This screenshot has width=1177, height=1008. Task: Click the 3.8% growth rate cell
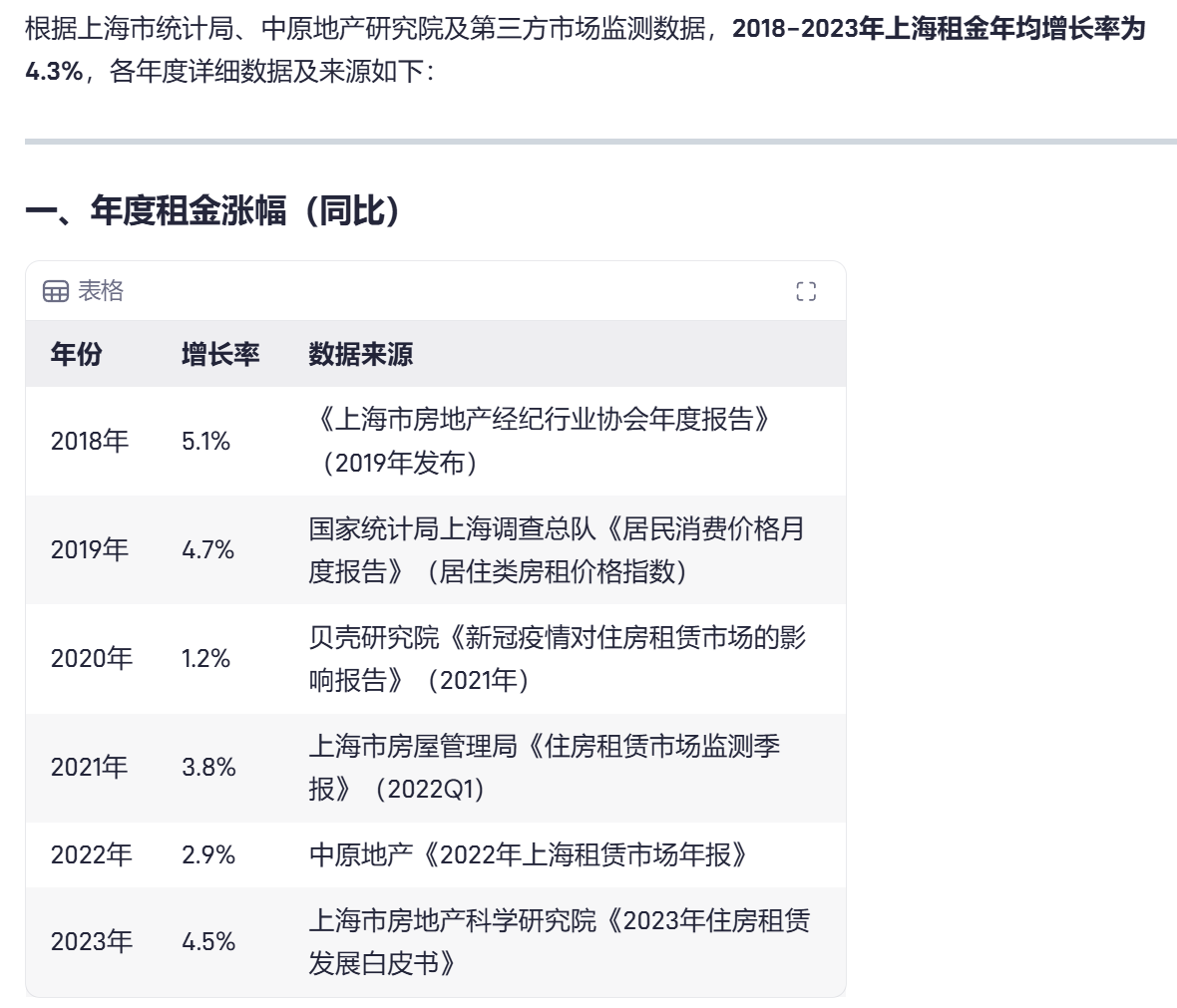coord(208,767)
